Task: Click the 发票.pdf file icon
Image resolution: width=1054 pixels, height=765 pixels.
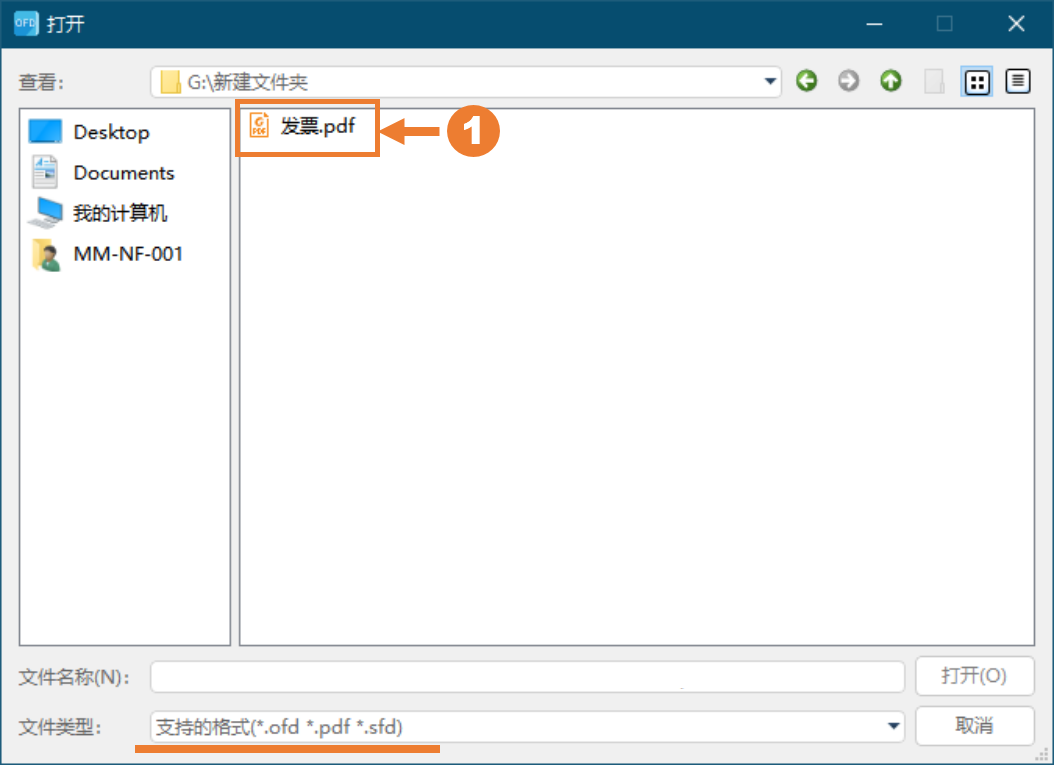Action: (259, 125)
